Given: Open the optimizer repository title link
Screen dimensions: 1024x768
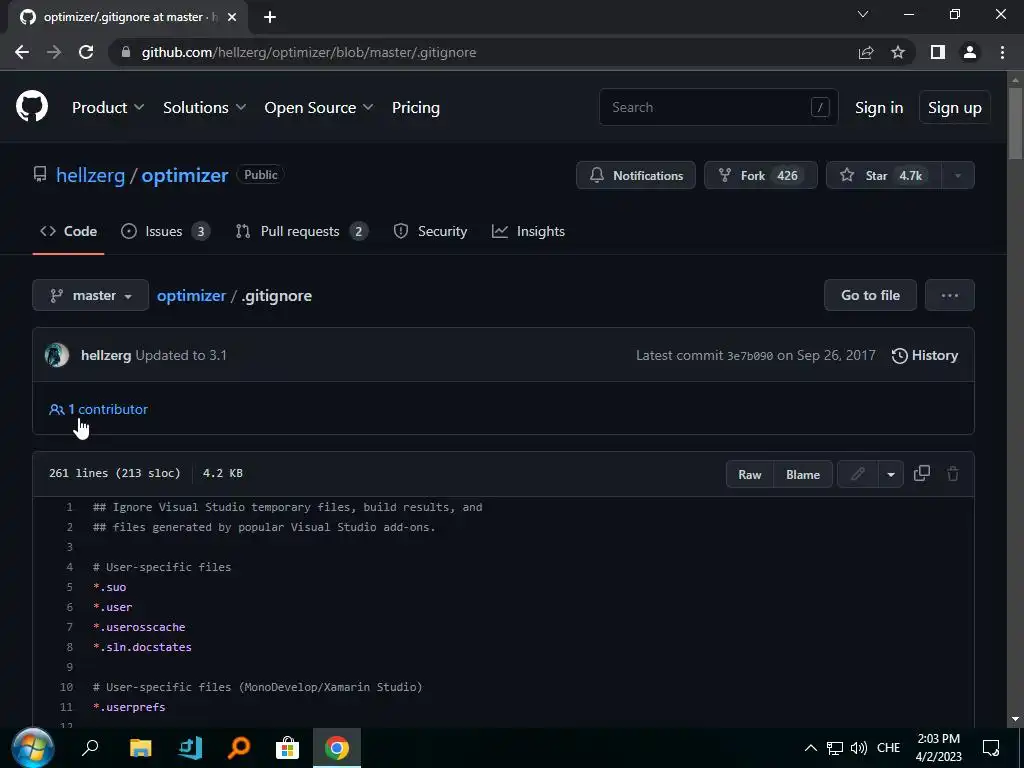Looking at the screenshot, I should 185,175.
